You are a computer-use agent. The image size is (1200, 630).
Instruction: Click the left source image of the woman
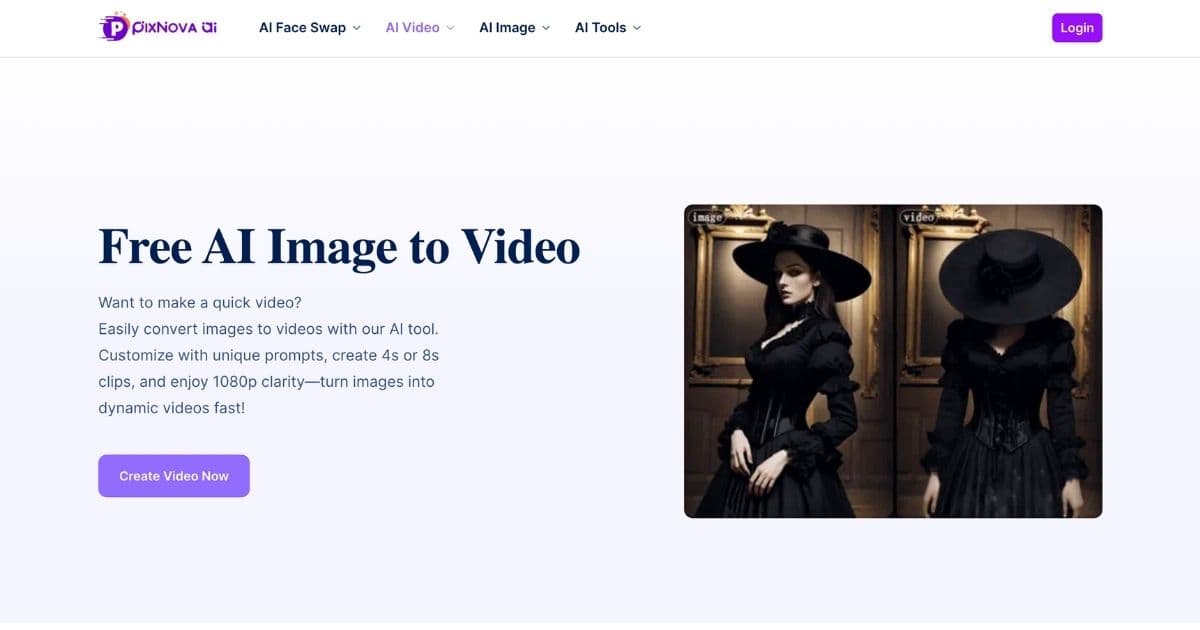coord(788,360)
